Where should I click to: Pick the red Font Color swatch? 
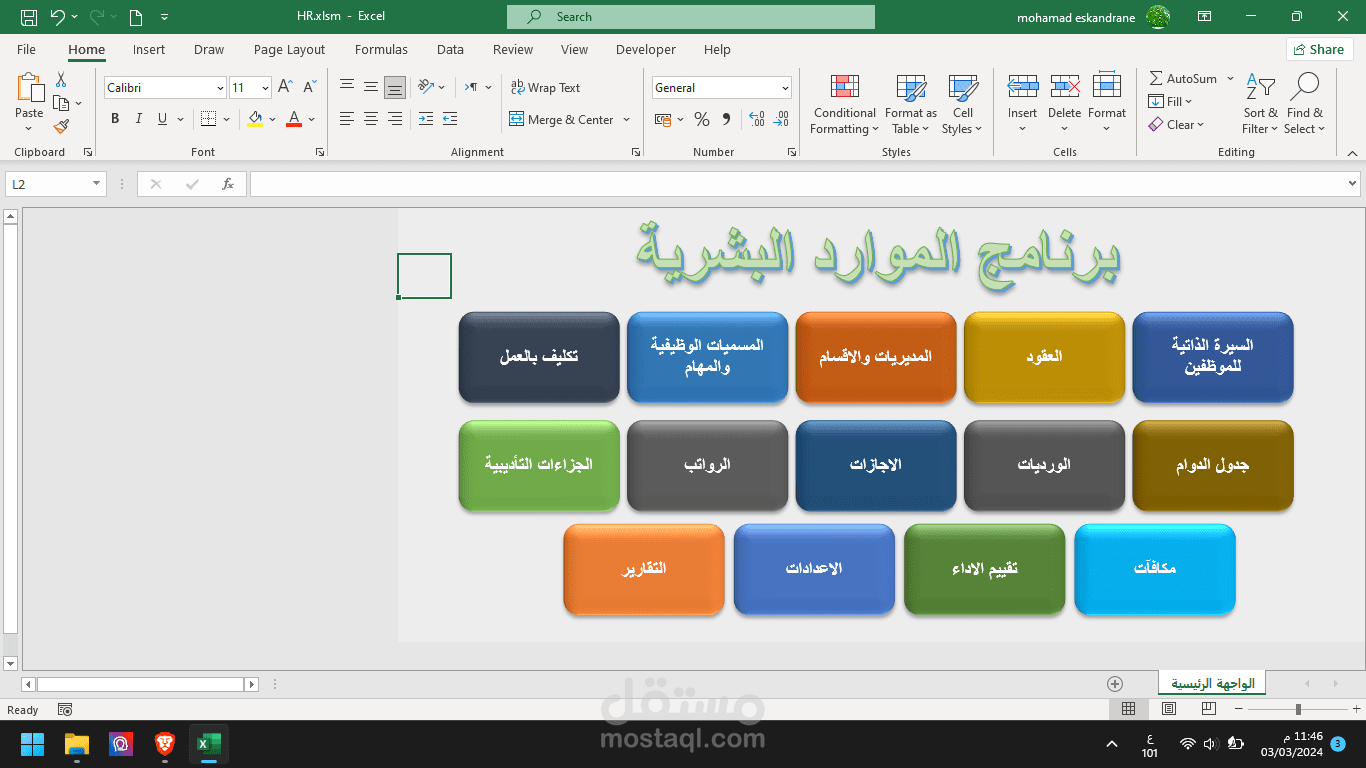(x=293, y=125)
